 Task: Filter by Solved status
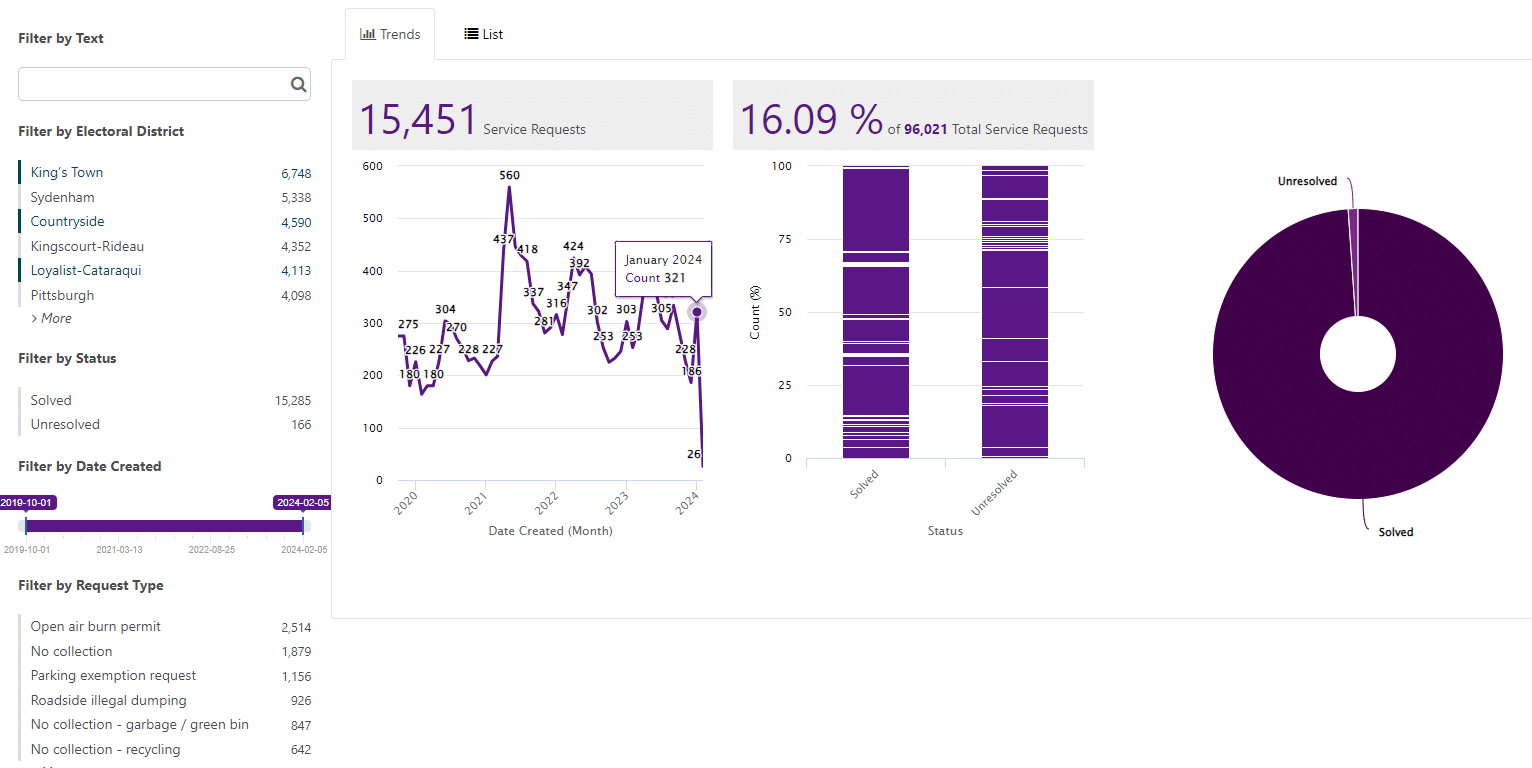tap(51, 401)
